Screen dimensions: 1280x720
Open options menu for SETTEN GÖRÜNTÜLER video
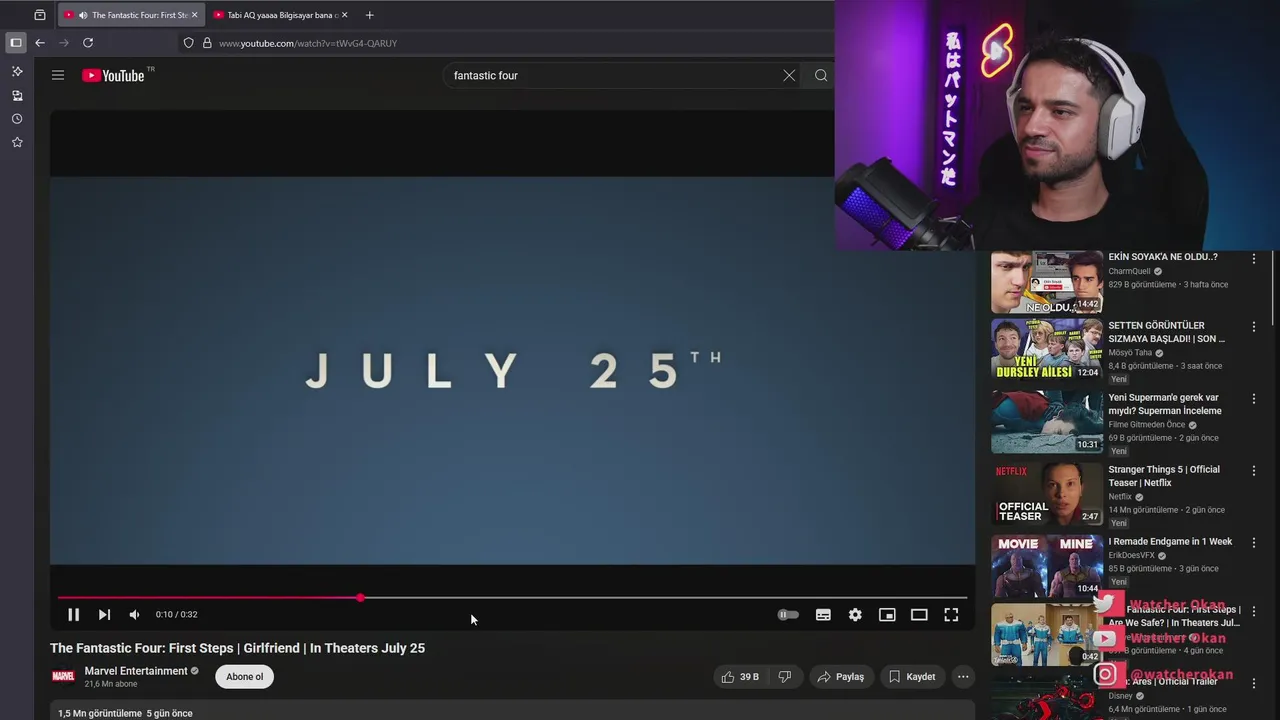[x=1253, y=327]
